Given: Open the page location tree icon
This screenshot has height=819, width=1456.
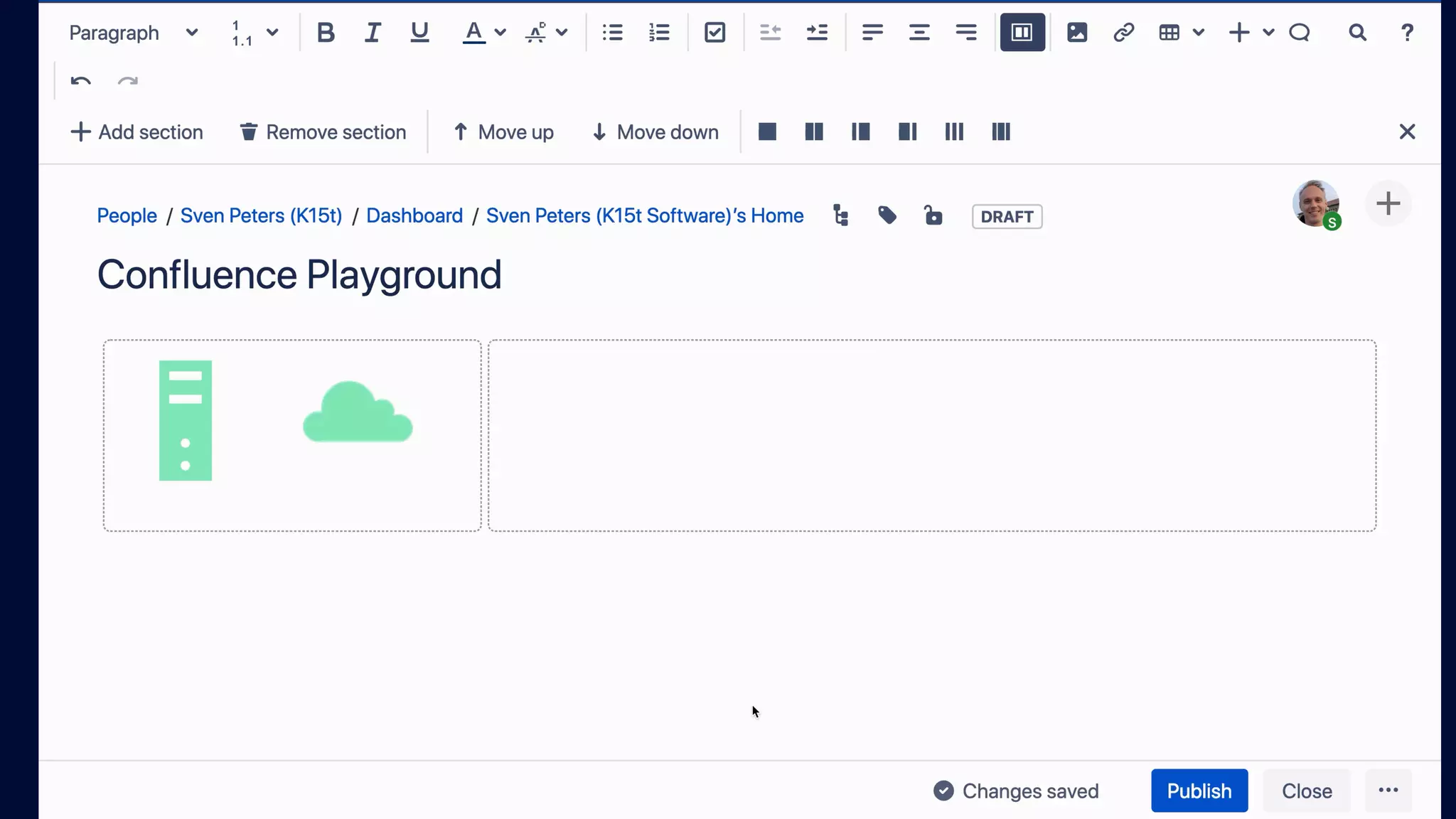Looking at the screenshot, I should point(841,215).
